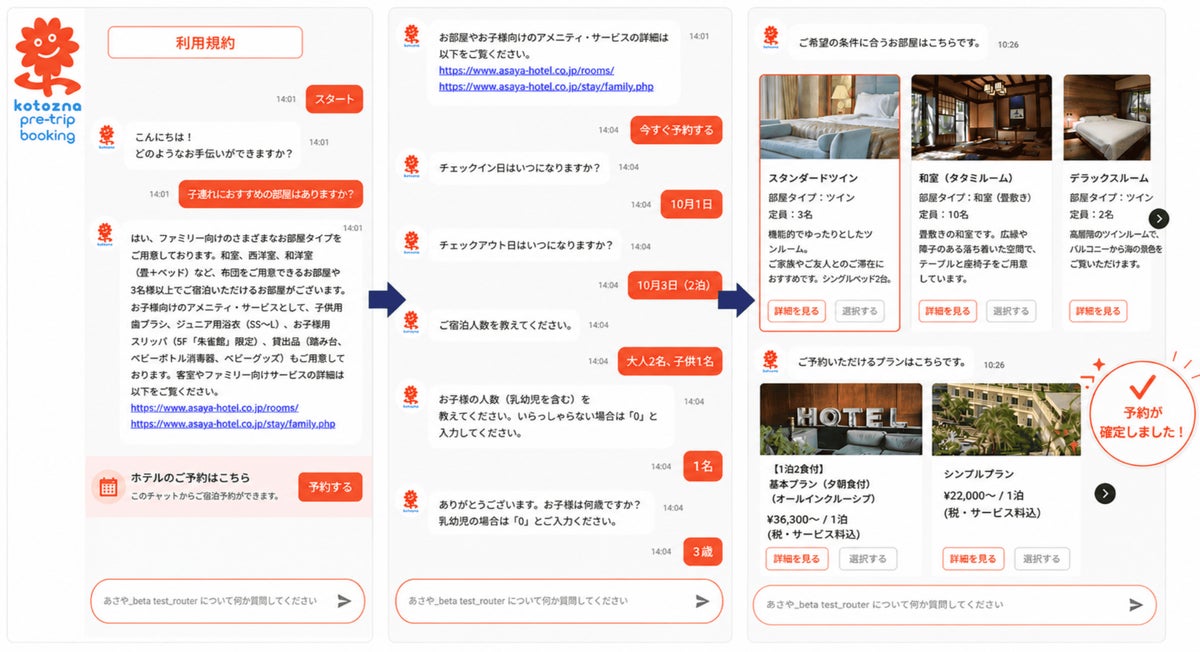Click the 1名 reply bubble
Screen dimensions: 1200x652
coord(703,466)
